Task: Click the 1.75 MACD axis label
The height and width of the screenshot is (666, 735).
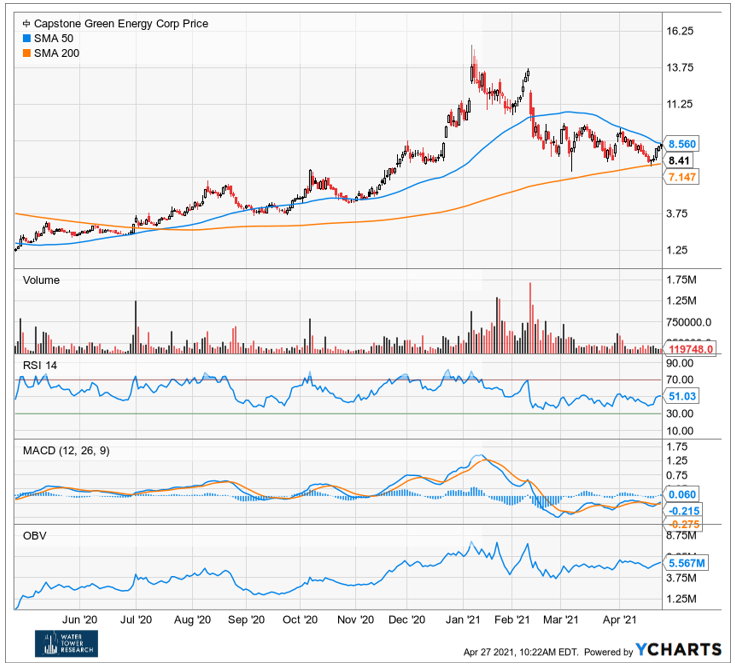Action: point(677,446)
